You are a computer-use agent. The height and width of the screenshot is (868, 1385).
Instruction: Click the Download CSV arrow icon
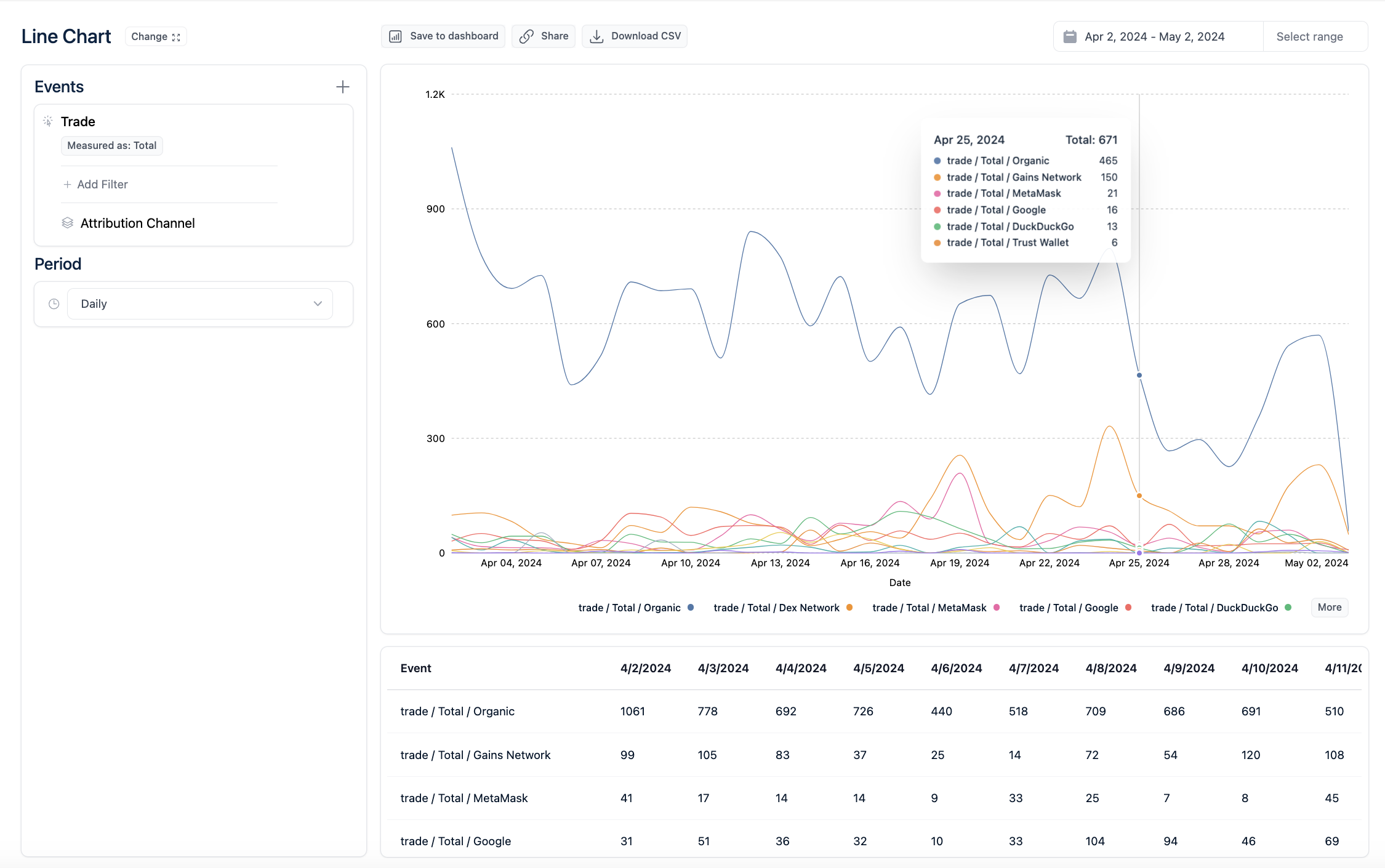click(596, 36)
